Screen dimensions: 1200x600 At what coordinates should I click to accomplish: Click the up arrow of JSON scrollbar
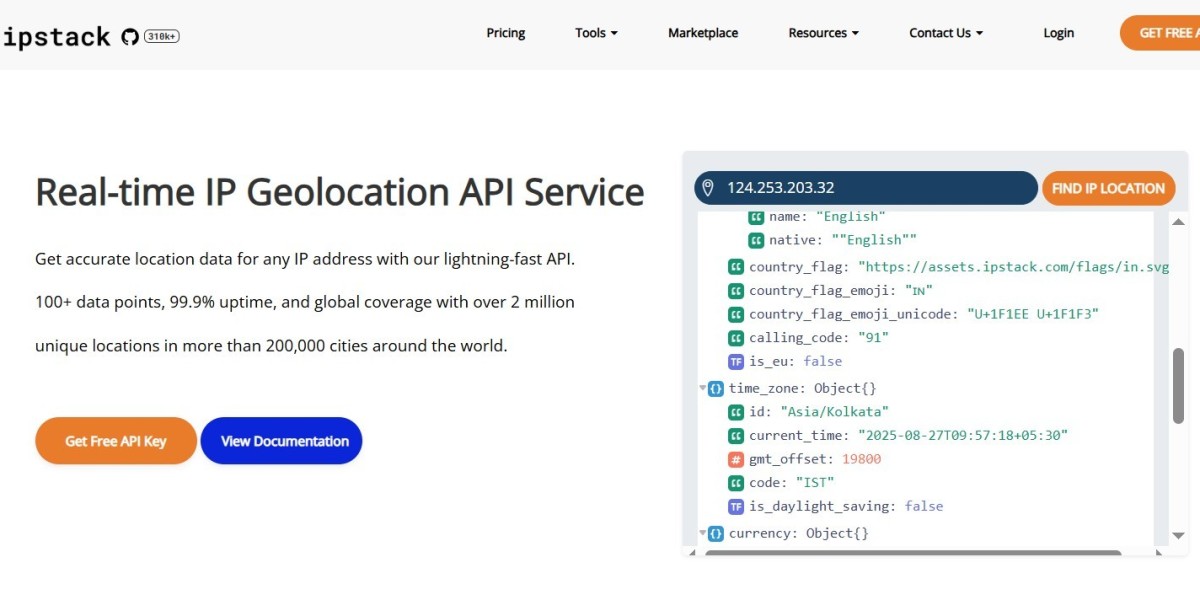coord(1178,221)
